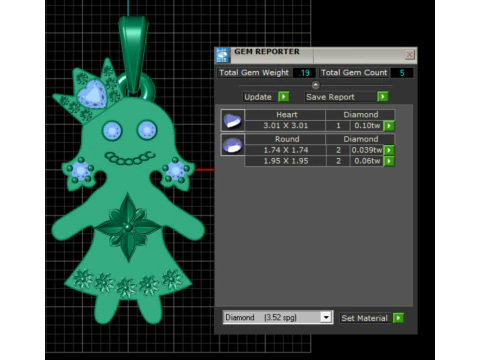Select the Heart gem thumbnail

click(x=232, y=120)
